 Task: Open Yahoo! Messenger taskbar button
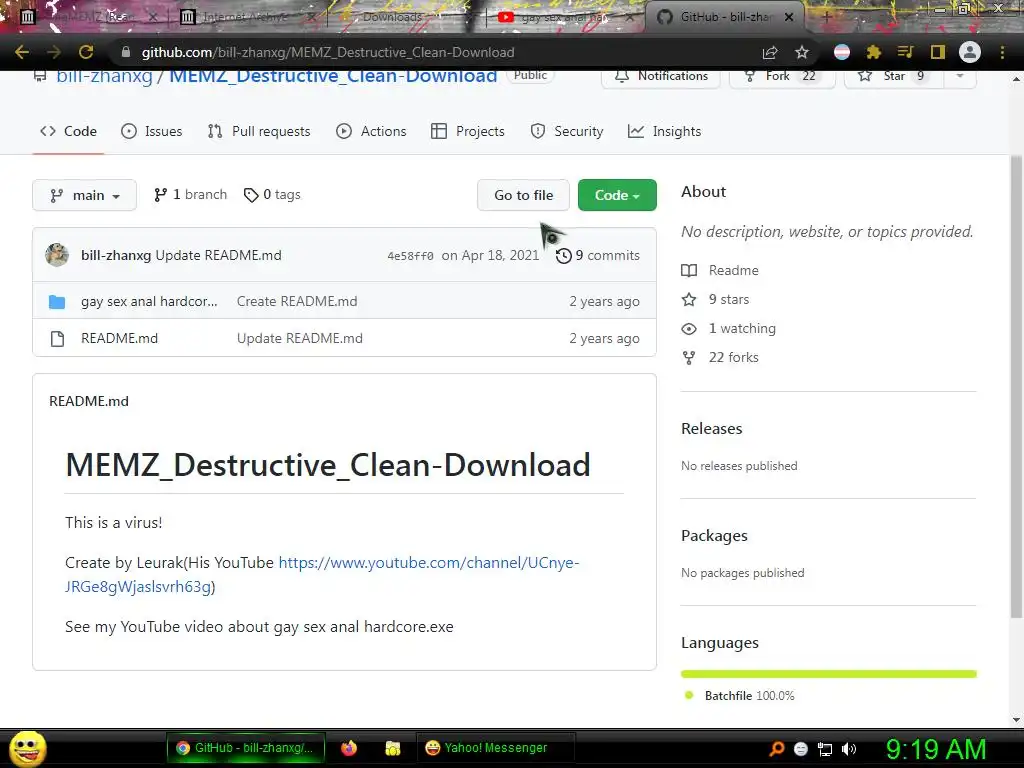495,748
